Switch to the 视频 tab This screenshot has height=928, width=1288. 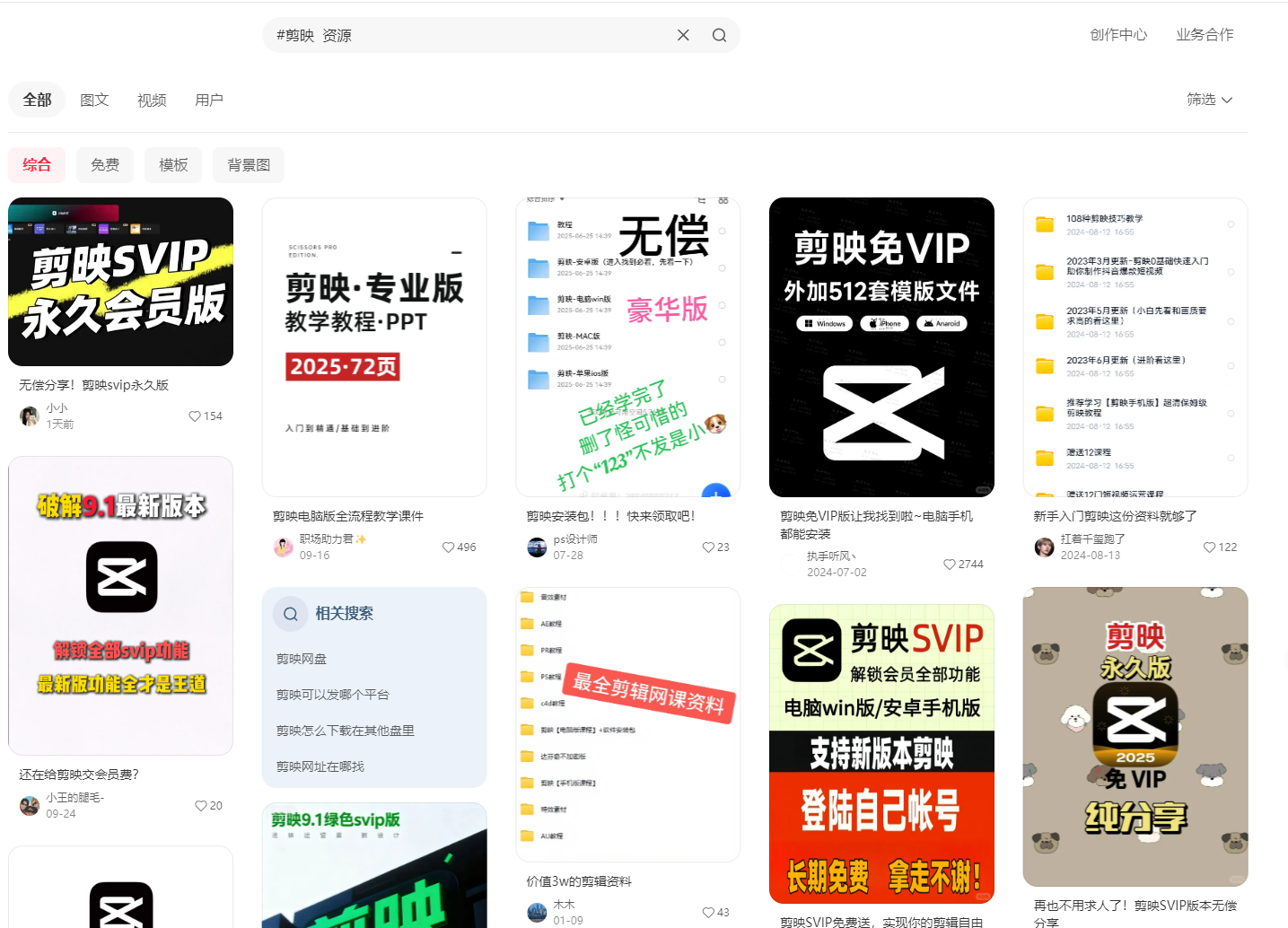point(151,100)
